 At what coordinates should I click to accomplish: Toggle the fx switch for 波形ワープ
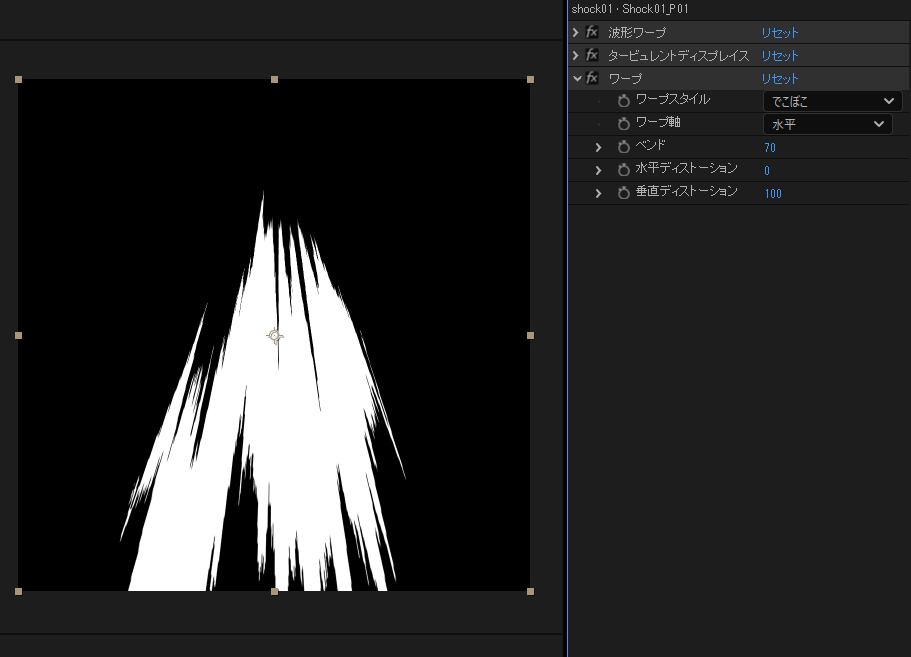click(x=593, y=33)
